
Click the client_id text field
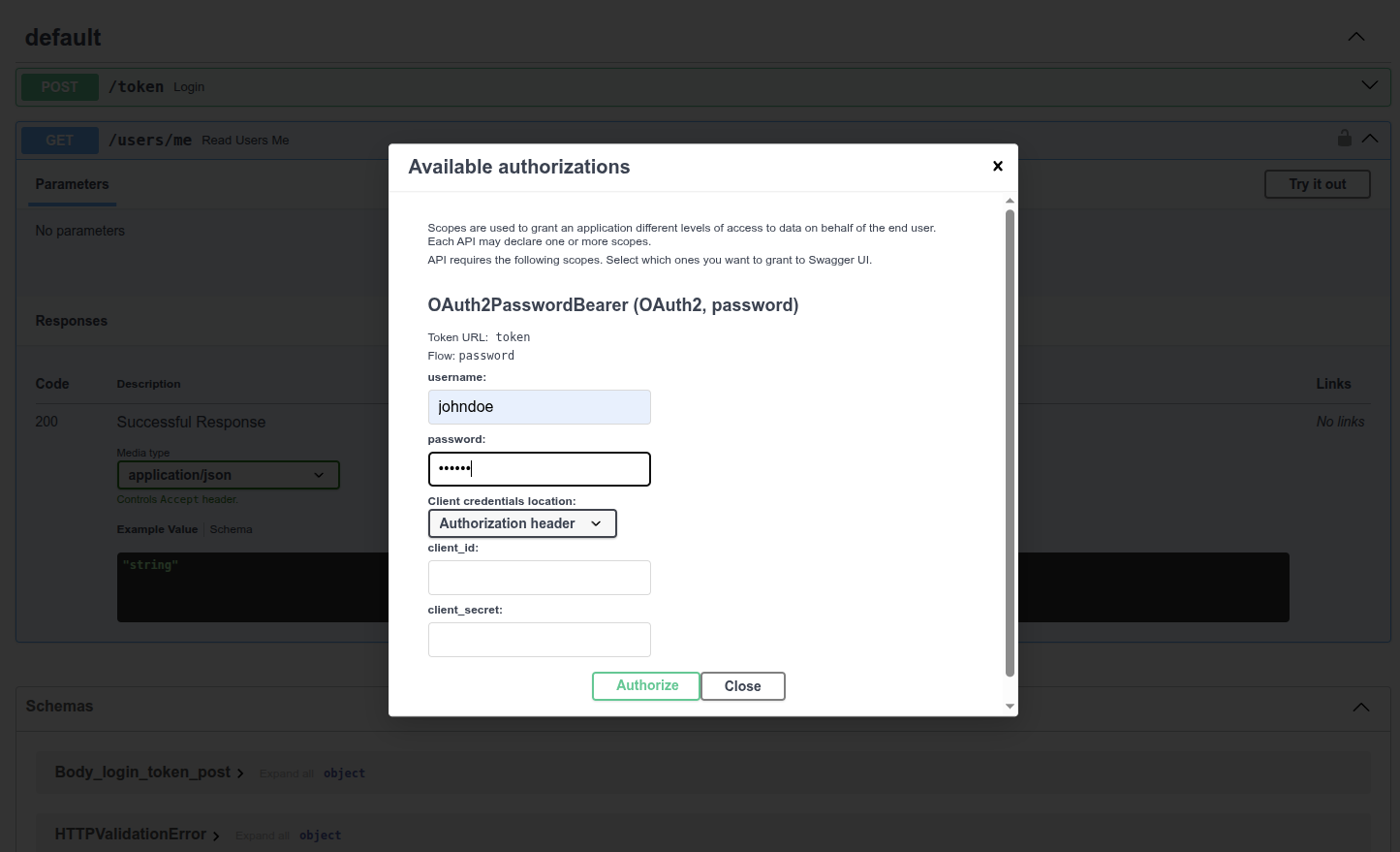[x=539, y=578]
